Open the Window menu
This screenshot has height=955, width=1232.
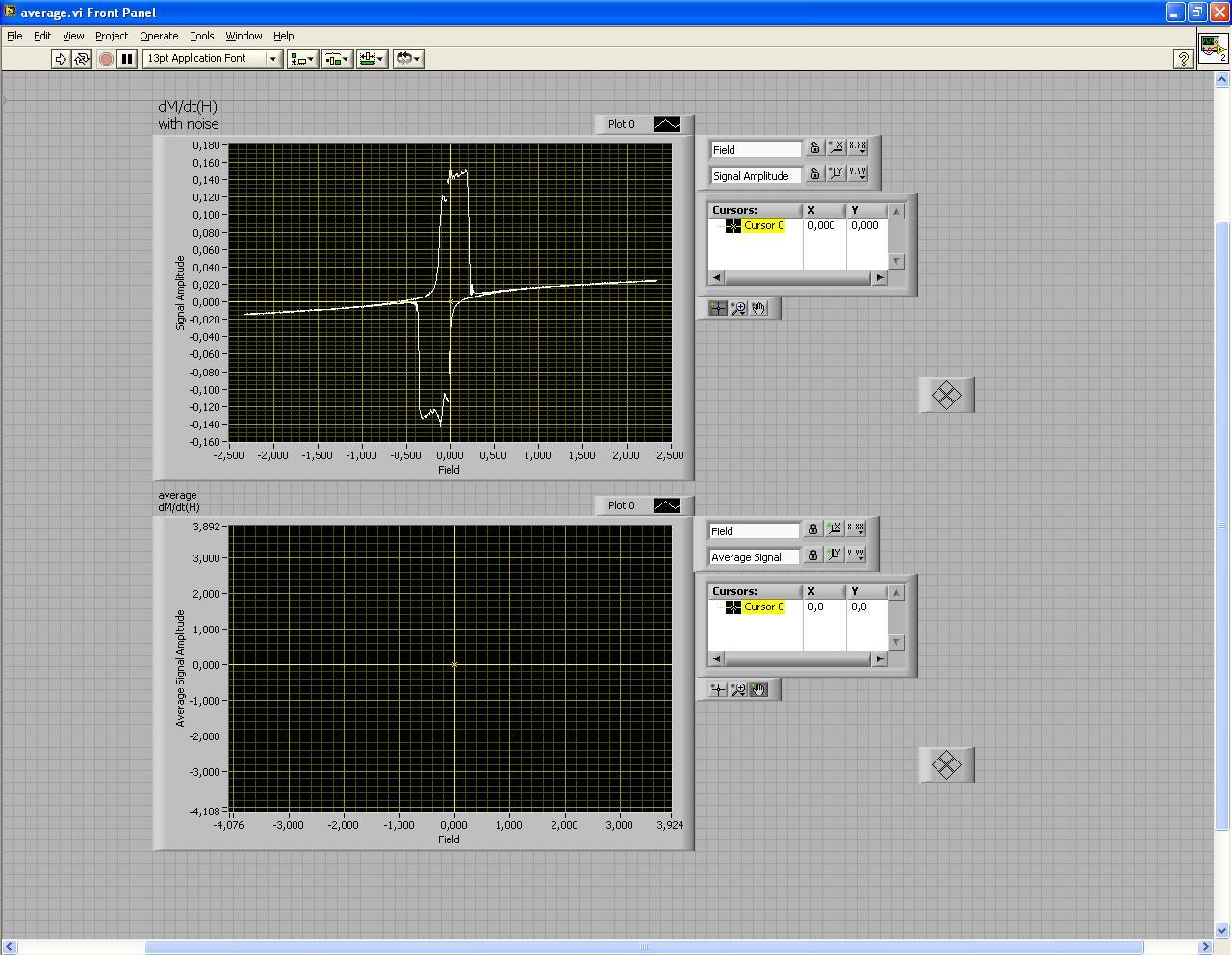pyautogui.click(x=244, y=36)
